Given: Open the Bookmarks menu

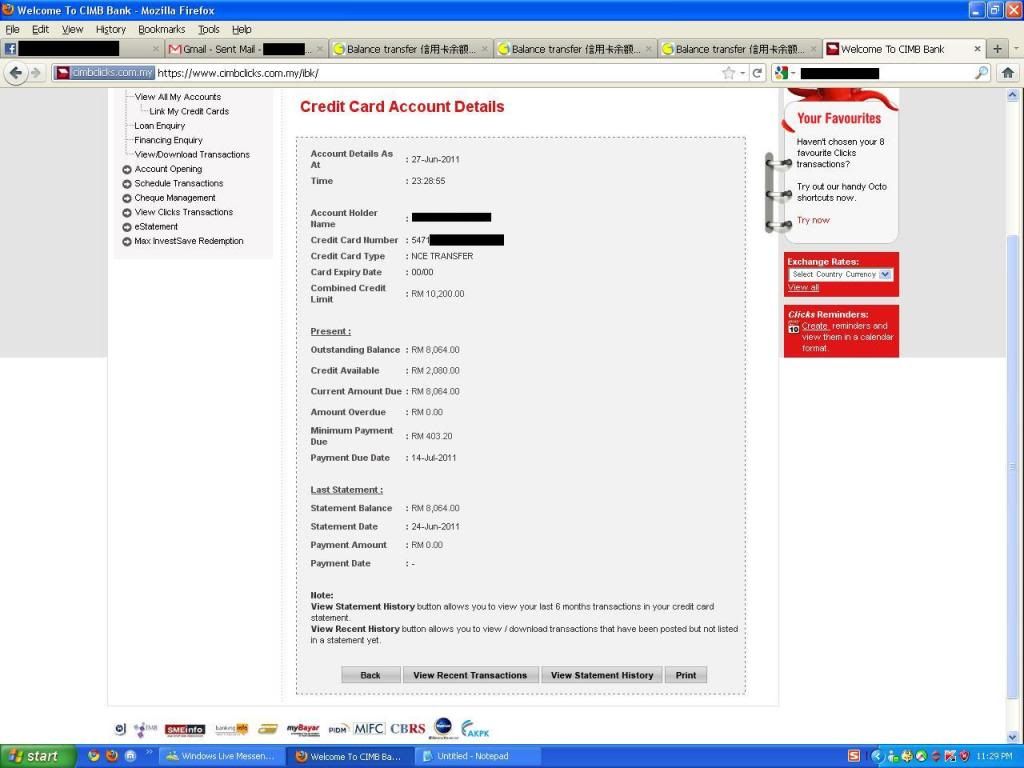Looking at the screenshot, I should point(161,30).
